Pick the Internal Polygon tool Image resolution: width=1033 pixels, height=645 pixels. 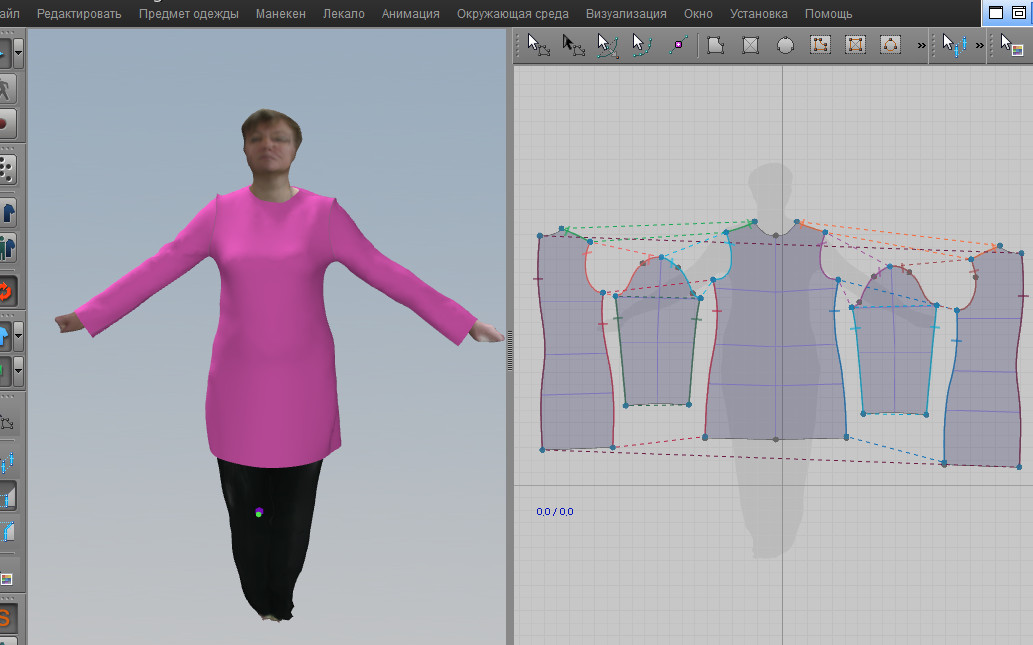pos(820,45)
